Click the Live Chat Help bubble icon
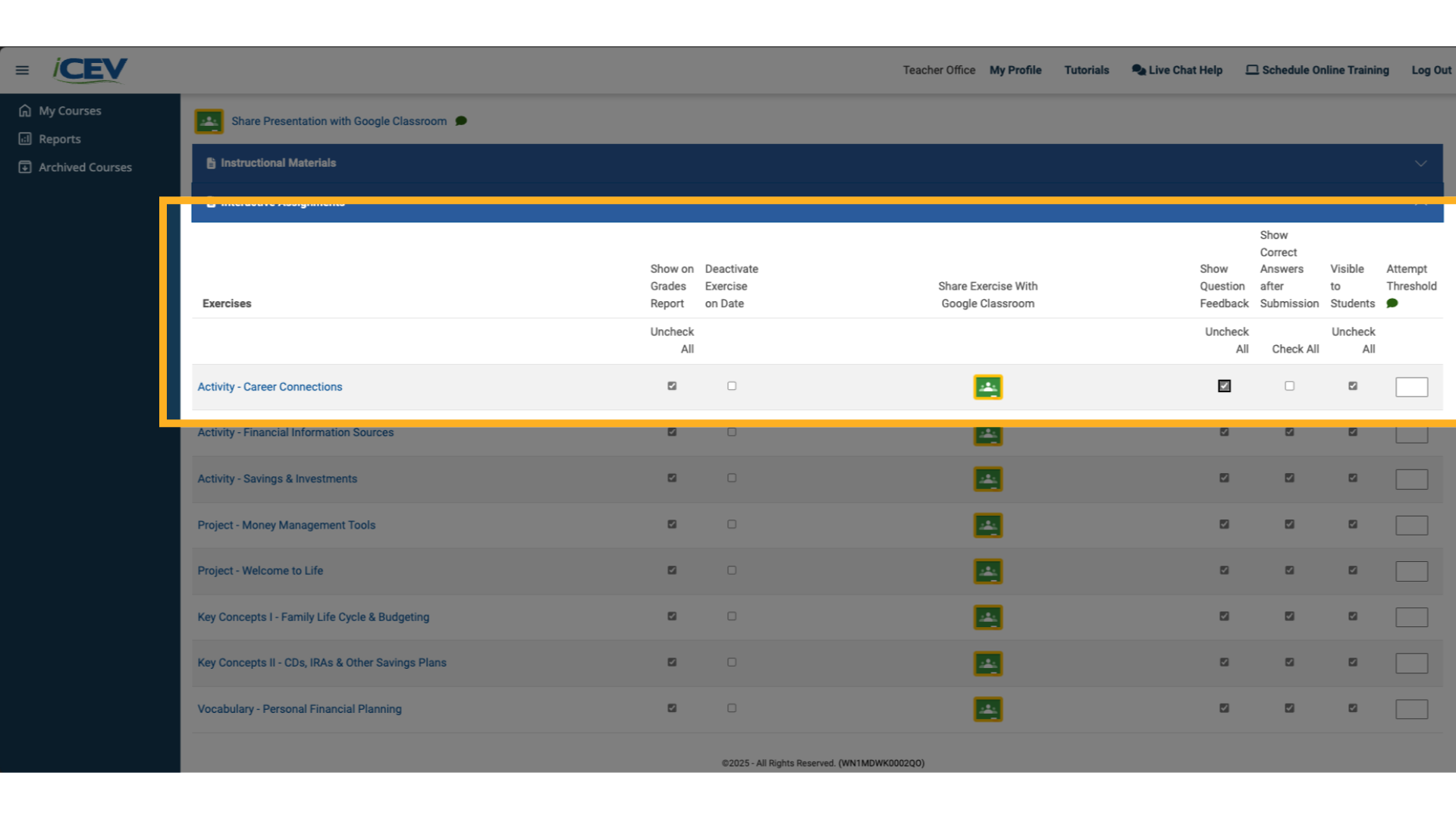This screenshot has height=819, width=1456. (1138, 70)
